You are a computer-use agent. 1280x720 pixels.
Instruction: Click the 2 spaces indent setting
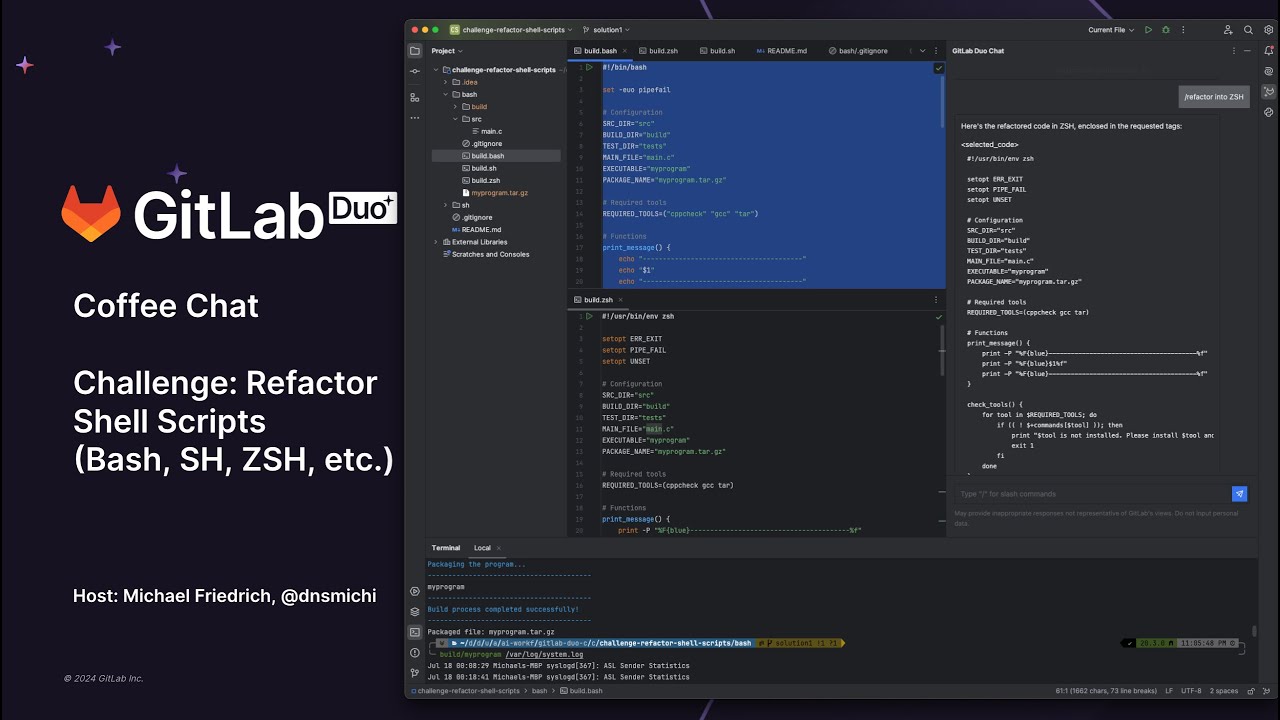pos(1224,691)
